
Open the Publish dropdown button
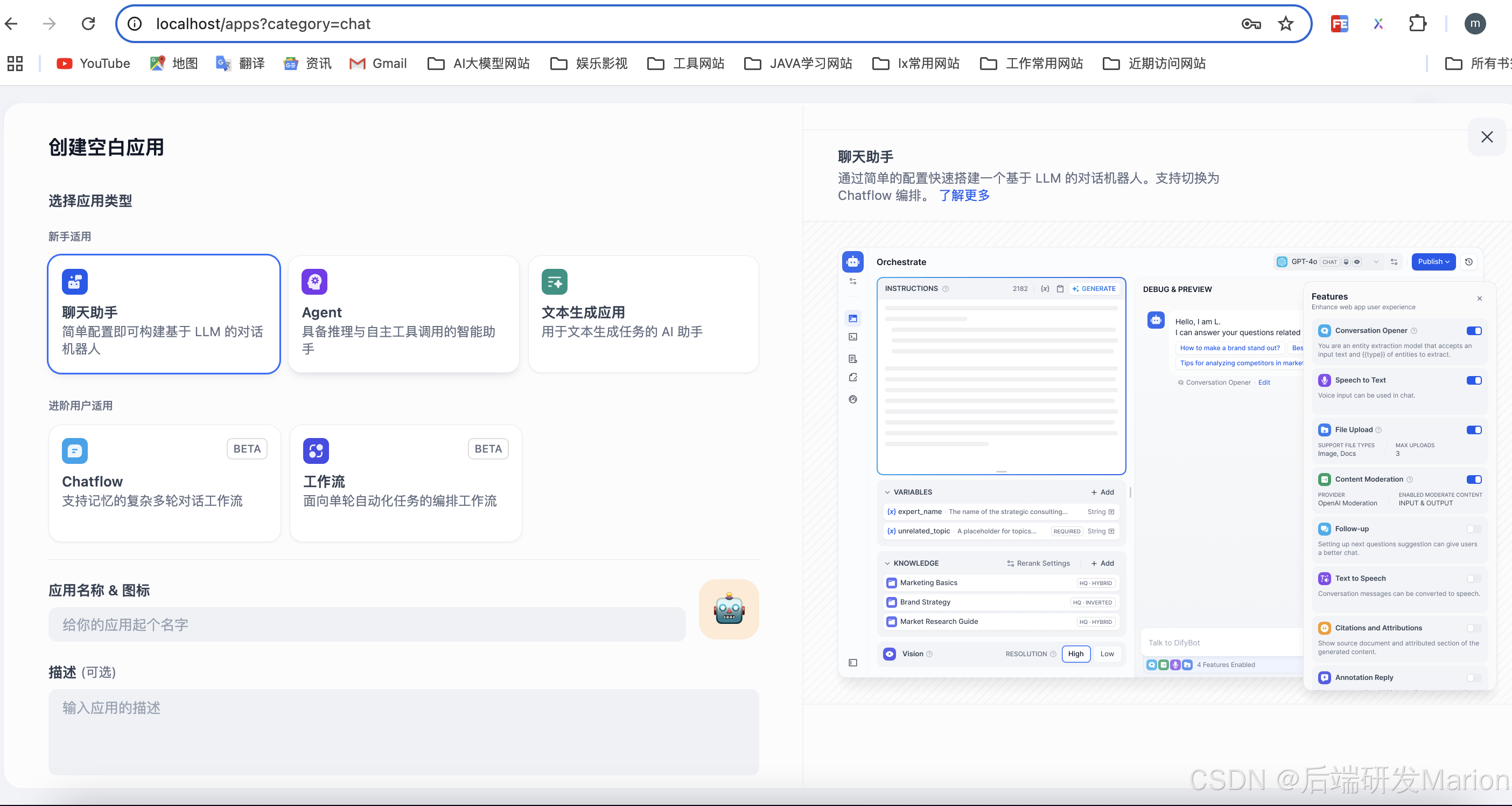point(1433,261)
